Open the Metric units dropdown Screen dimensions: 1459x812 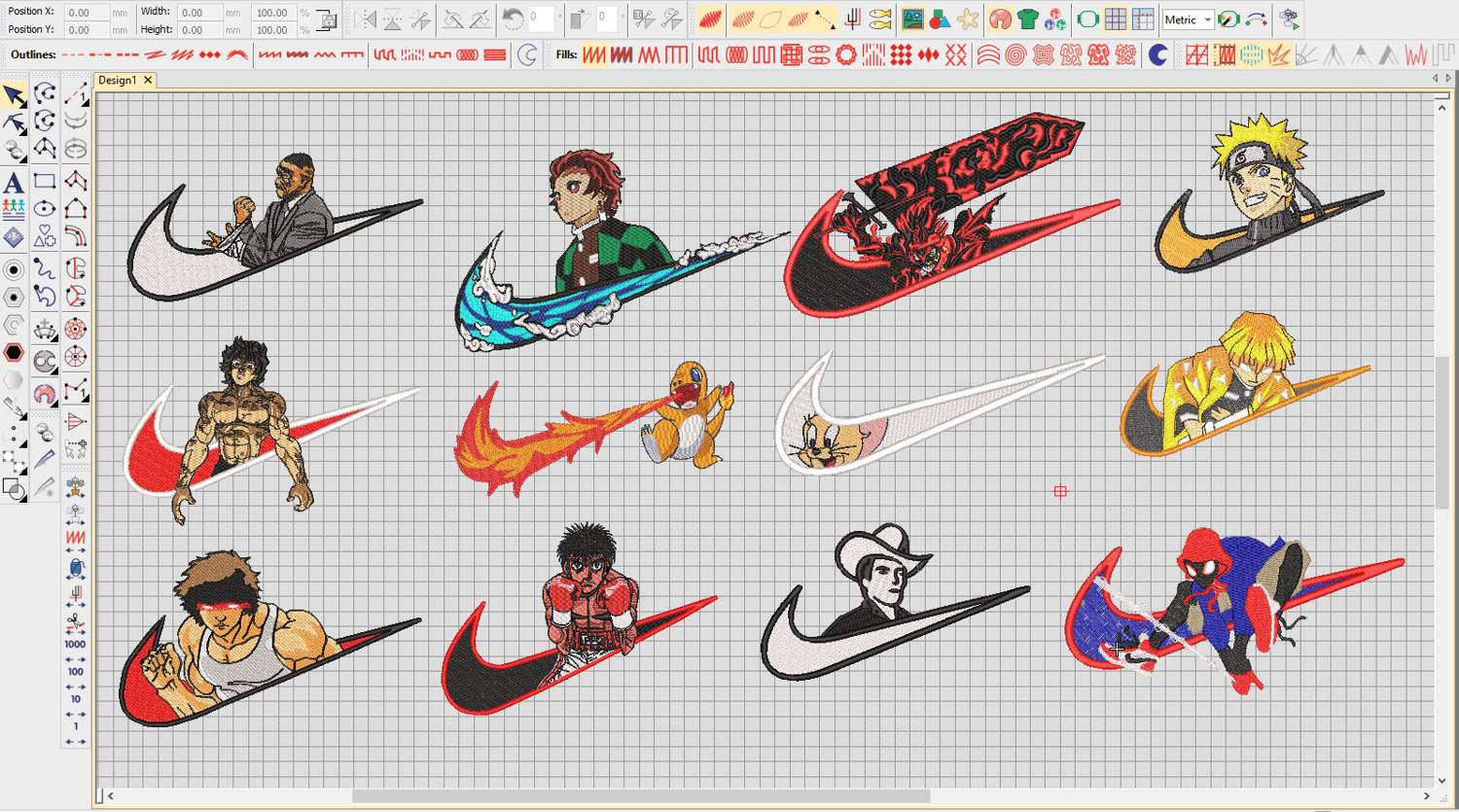click(1207, 20)
